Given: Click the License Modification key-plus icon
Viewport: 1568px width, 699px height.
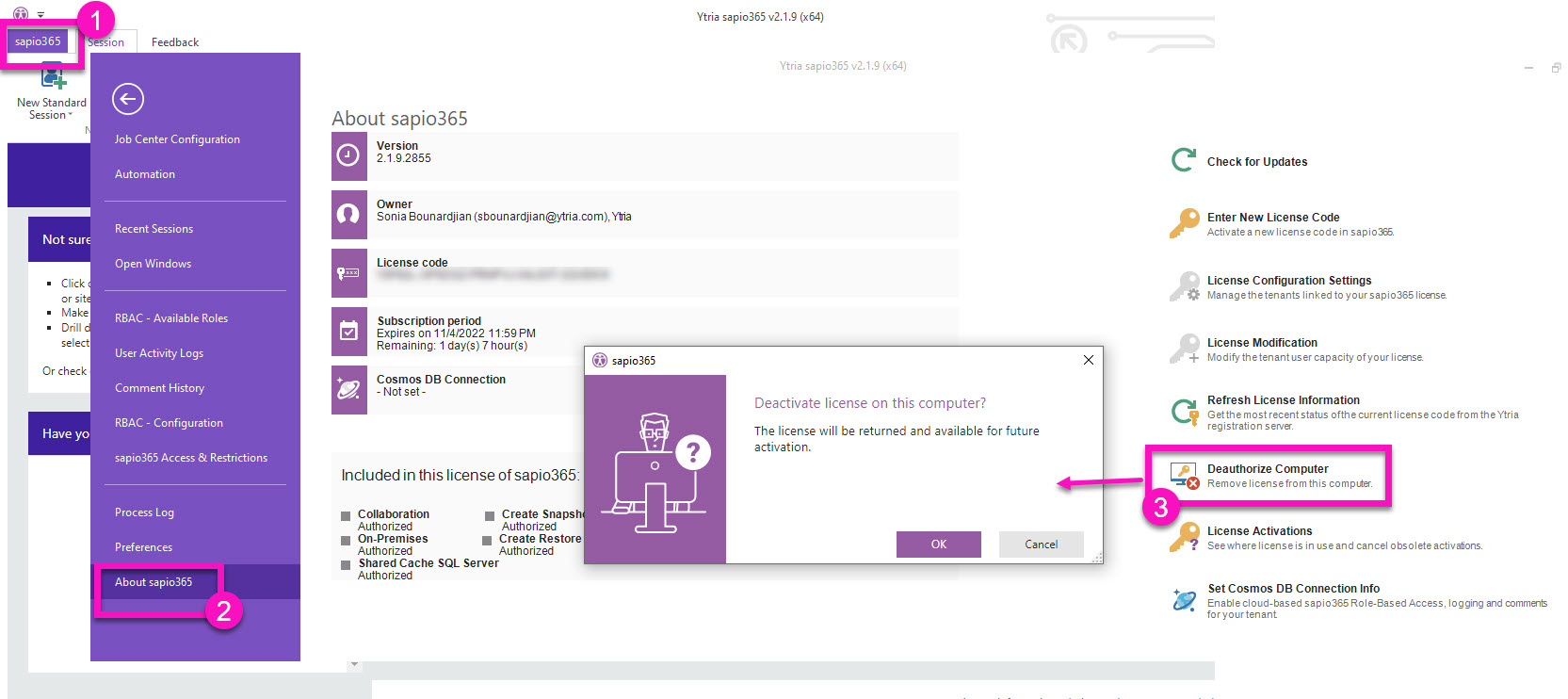Looking at the screenshot, I should click(x=1184, y=349).
